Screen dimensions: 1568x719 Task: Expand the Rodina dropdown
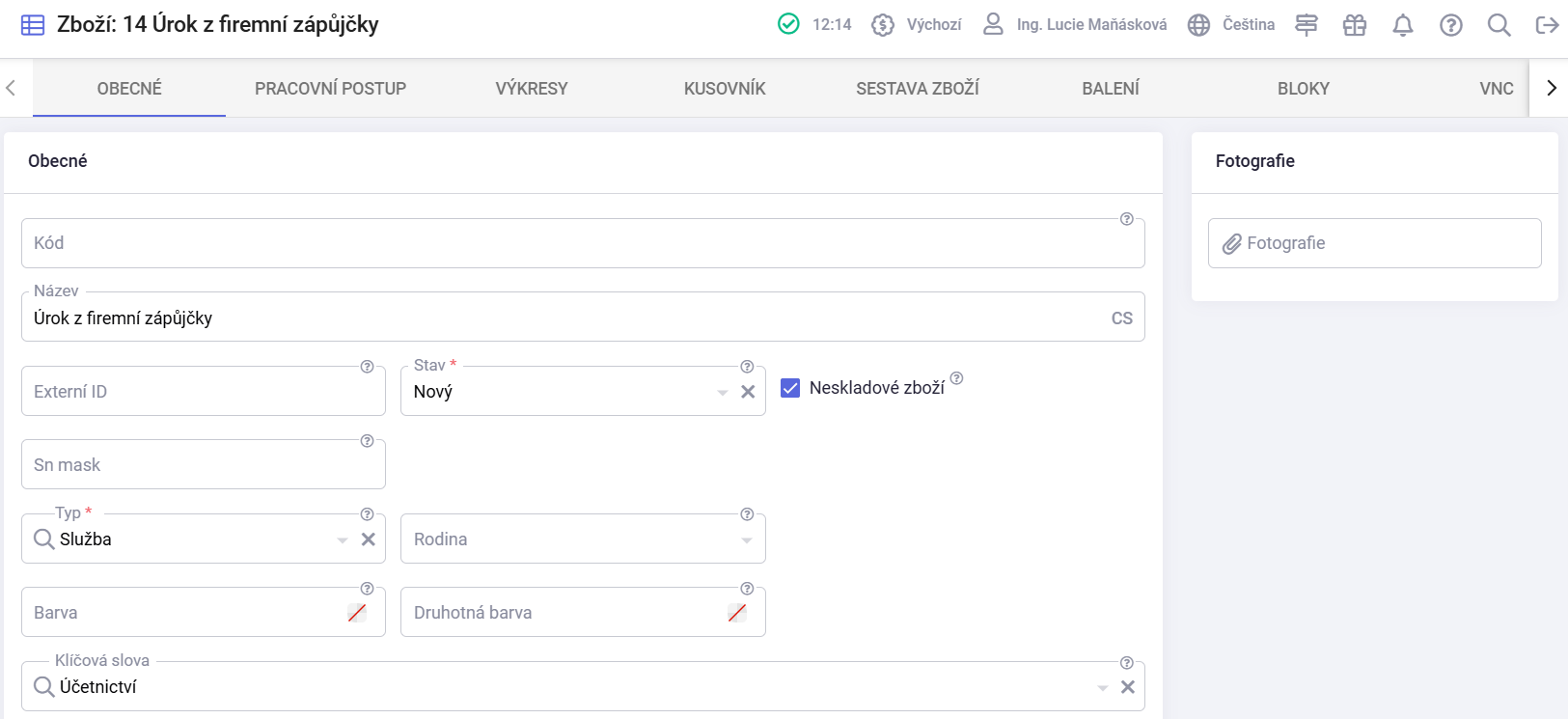pos(747,540)
